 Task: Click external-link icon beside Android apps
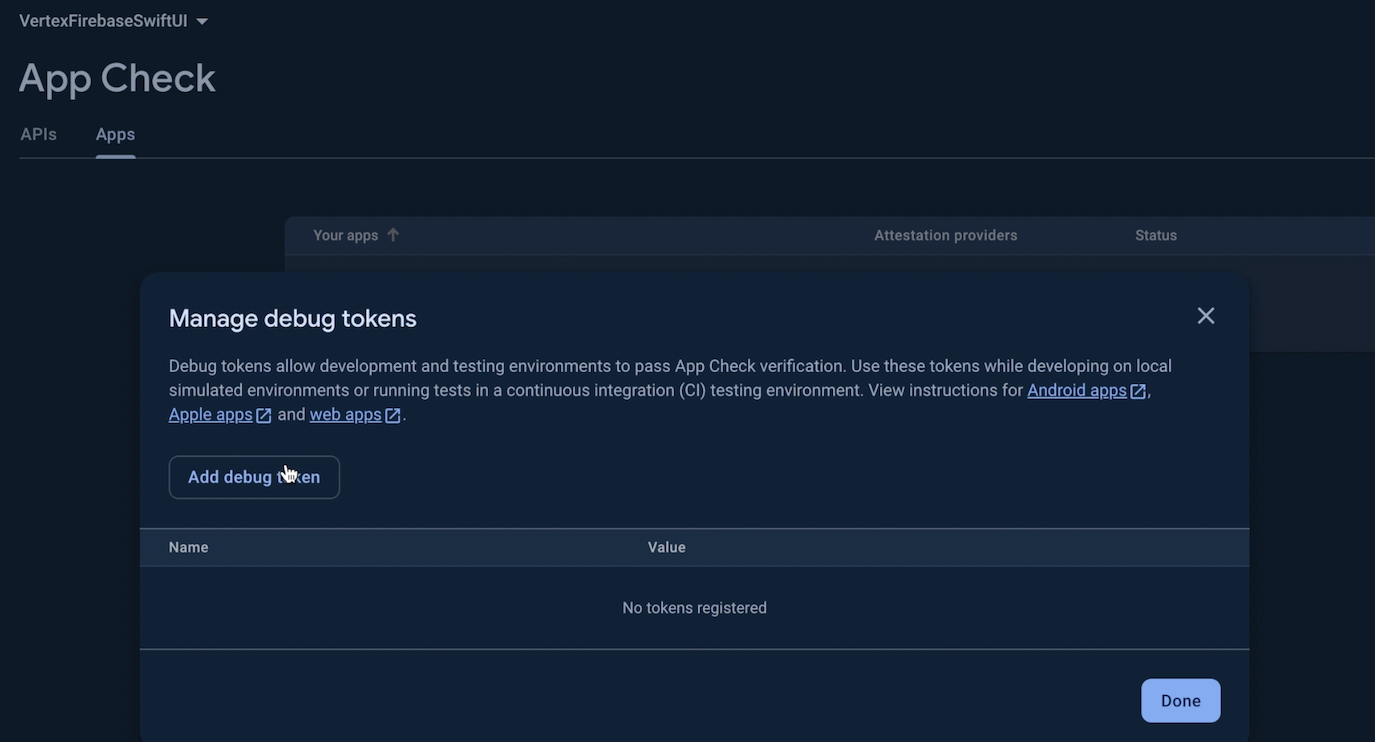pyautogui.click(x=1138, y=391)
